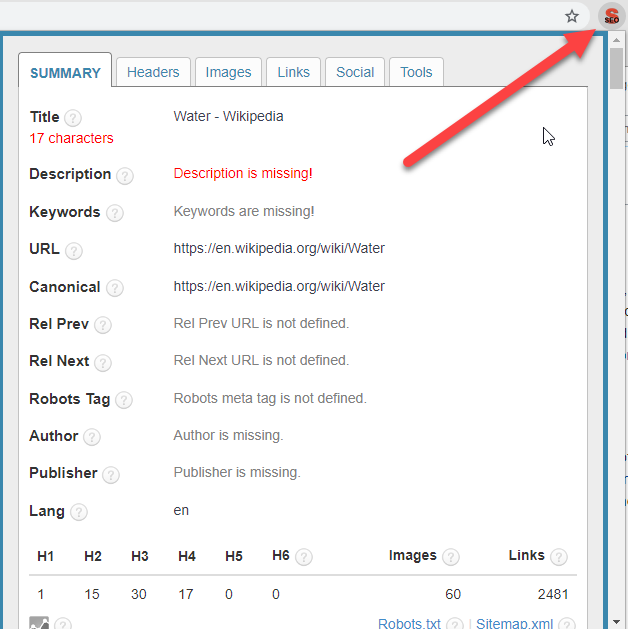Click the SEO extension icon in toolbar
Screen dimensions: 628x629
click(611, 16)
